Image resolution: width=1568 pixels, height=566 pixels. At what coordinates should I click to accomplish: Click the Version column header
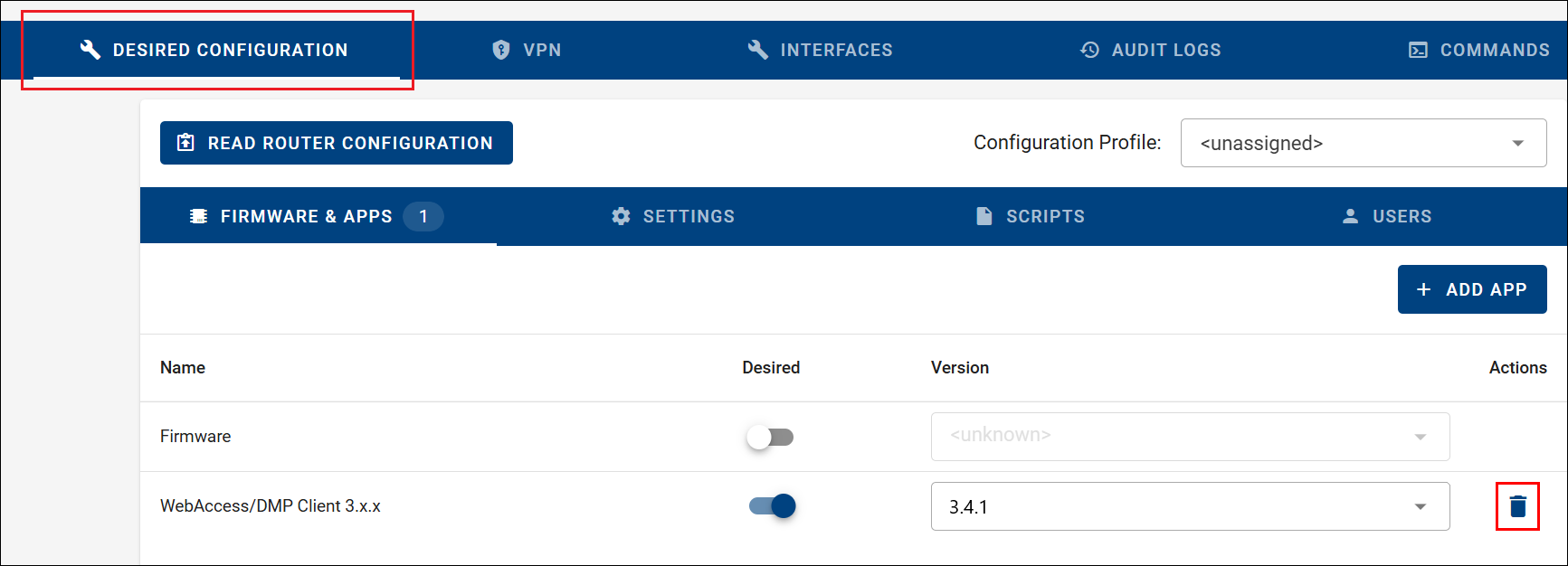(x=960, y=368)
